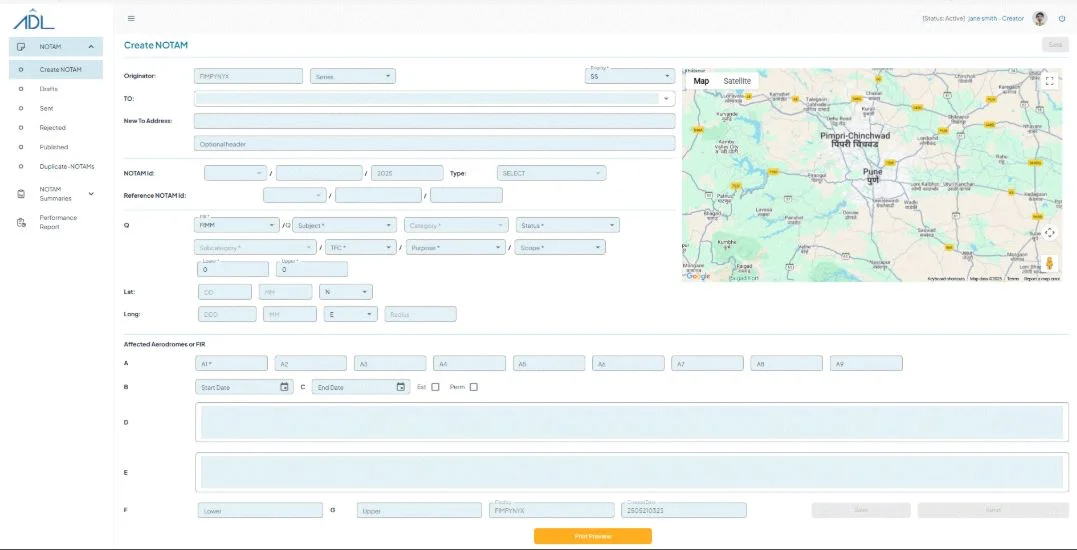Open the End Date calendar icon

400,387
